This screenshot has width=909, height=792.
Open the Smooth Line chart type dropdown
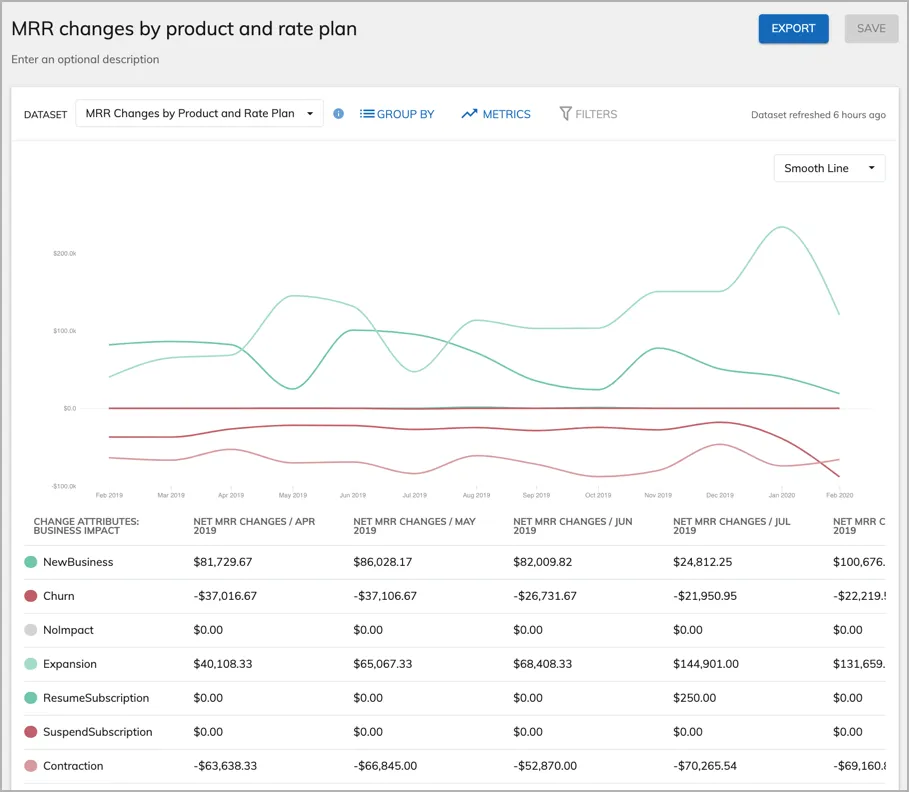click(x=830, y=168)
